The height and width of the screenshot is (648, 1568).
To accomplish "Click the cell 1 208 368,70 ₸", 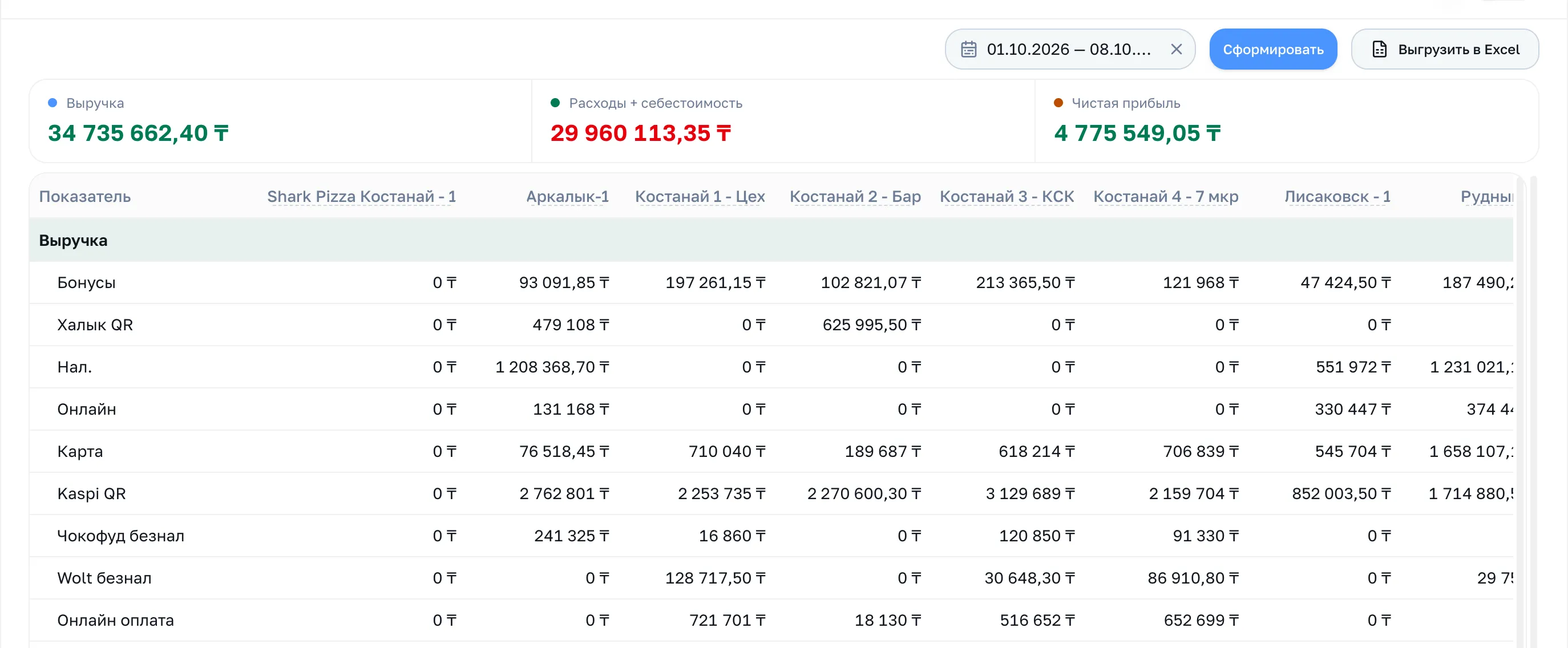I will point(552,367).
